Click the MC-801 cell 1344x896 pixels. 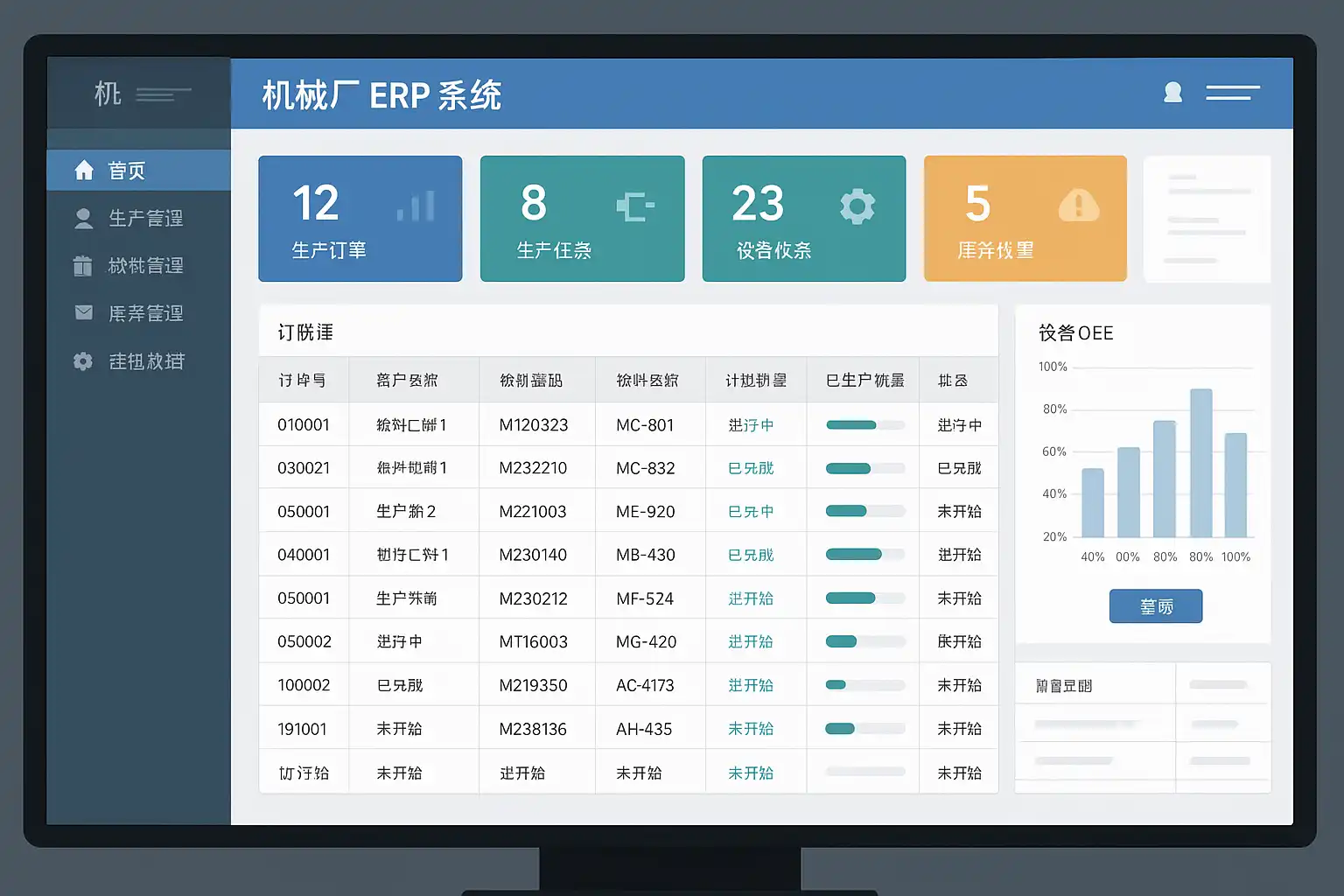tap(645, 425)
